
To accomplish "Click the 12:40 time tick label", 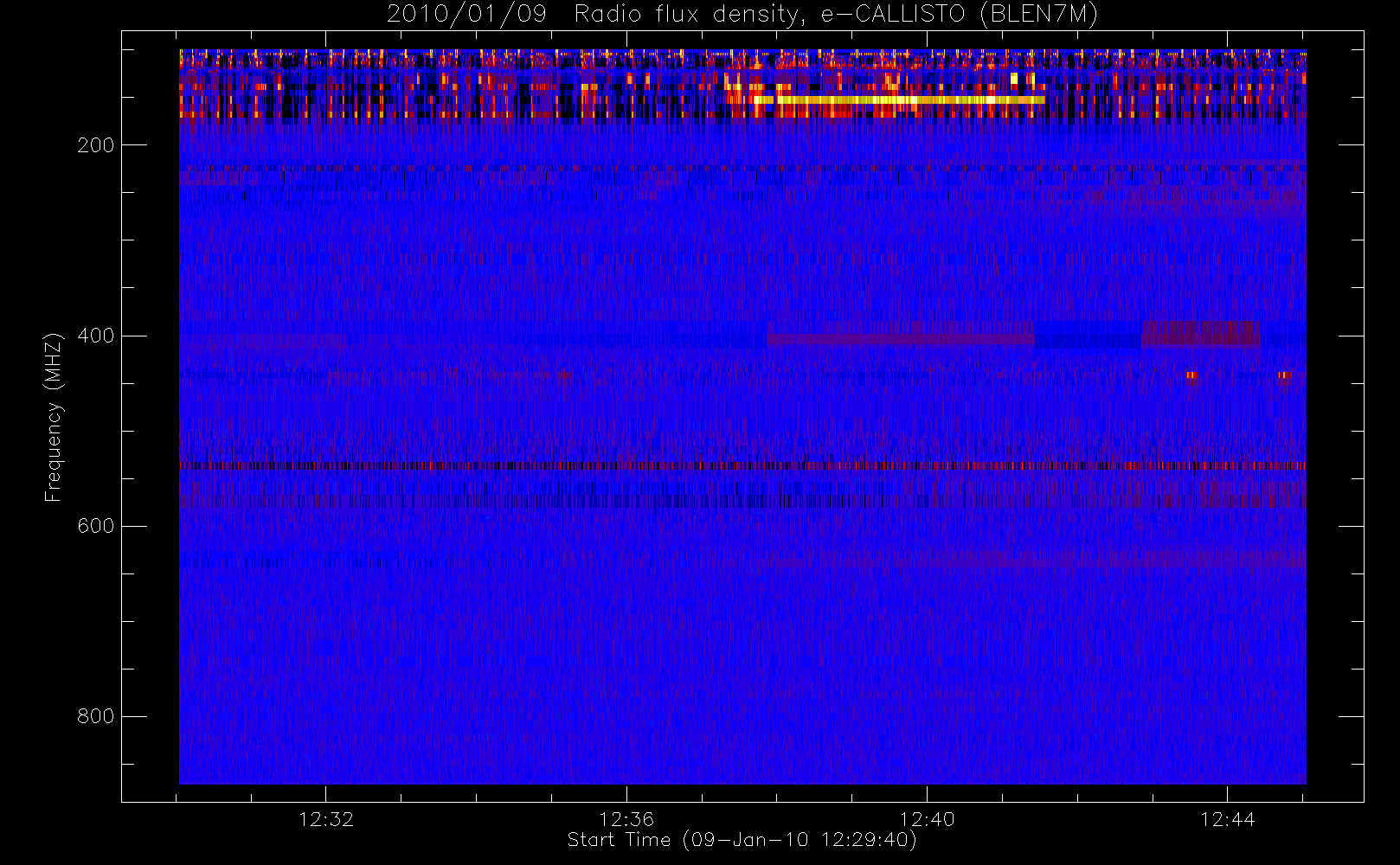I will point(927,819).
